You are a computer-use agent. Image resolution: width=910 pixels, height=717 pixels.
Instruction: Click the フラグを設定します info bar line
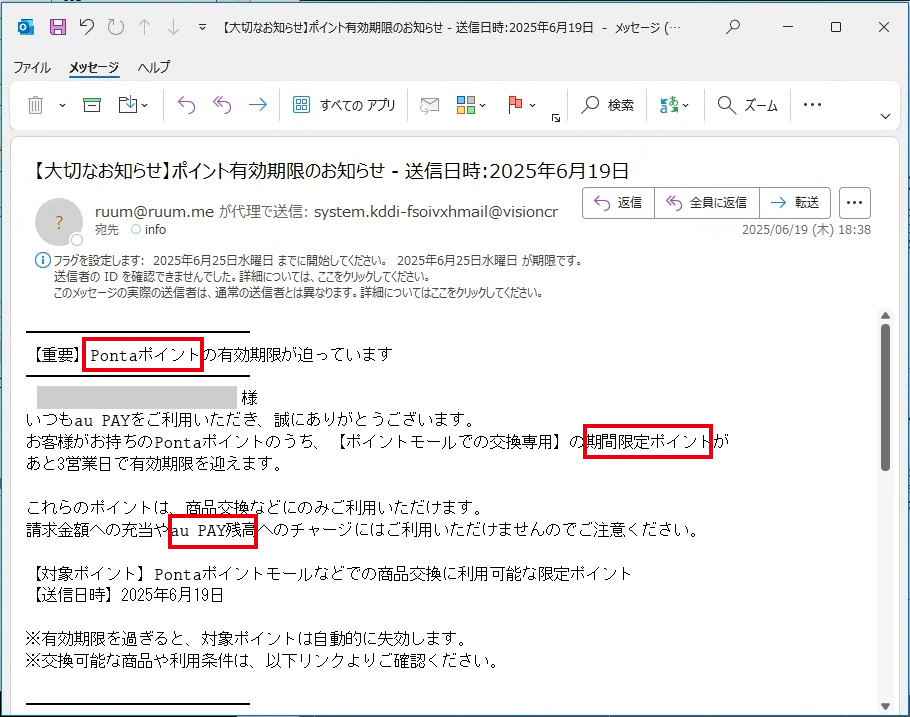(318, 261)
